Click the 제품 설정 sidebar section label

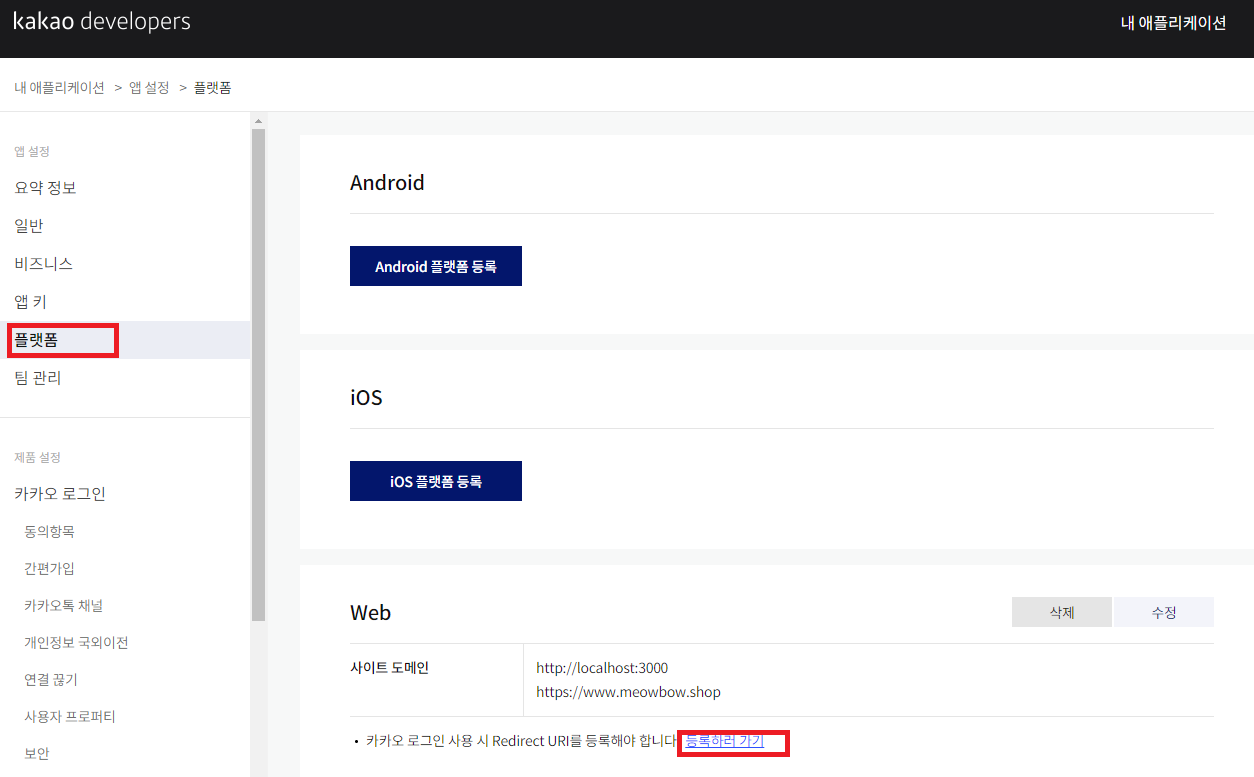click(x=37, y=457)
